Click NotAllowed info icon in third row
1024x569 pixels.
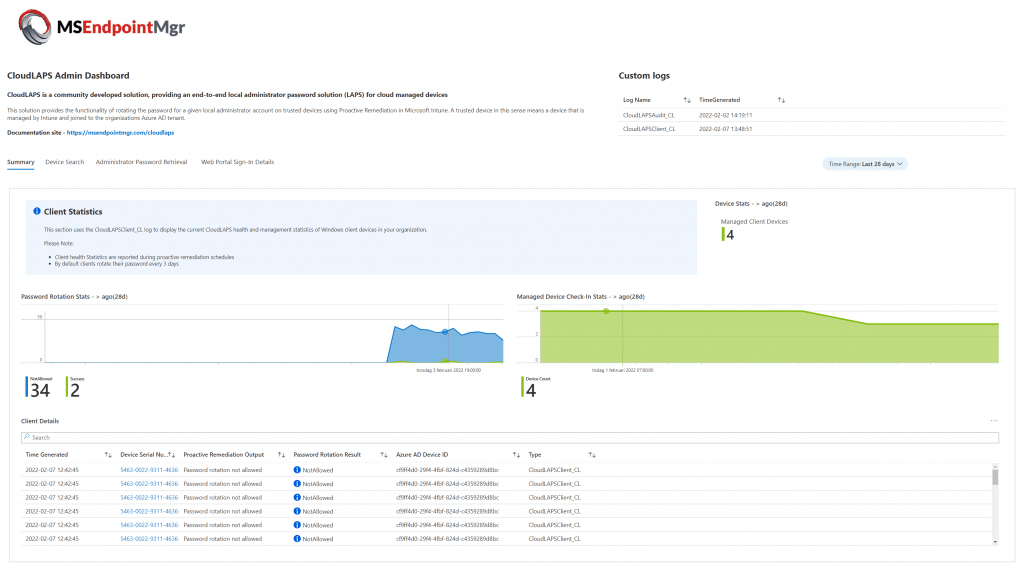297,497
